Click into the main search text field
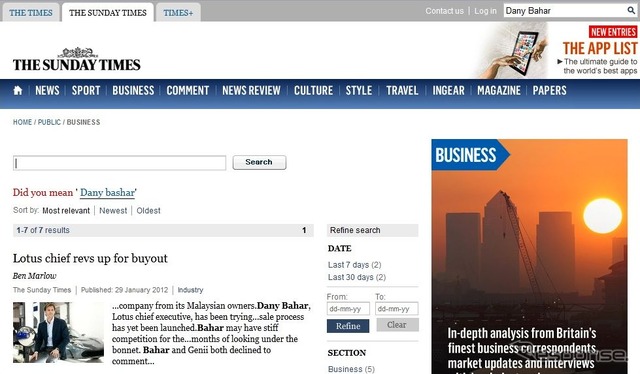Image resolution: width=640 pixels, height=374 pixels. point(119,163)
